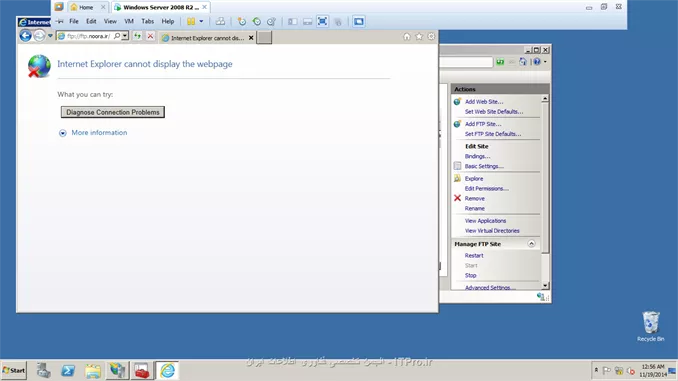The width and height of the screenshot is (678, 381).
Task: Open a new tab in Internet Explorer
Action: click(x=264, y=38)
